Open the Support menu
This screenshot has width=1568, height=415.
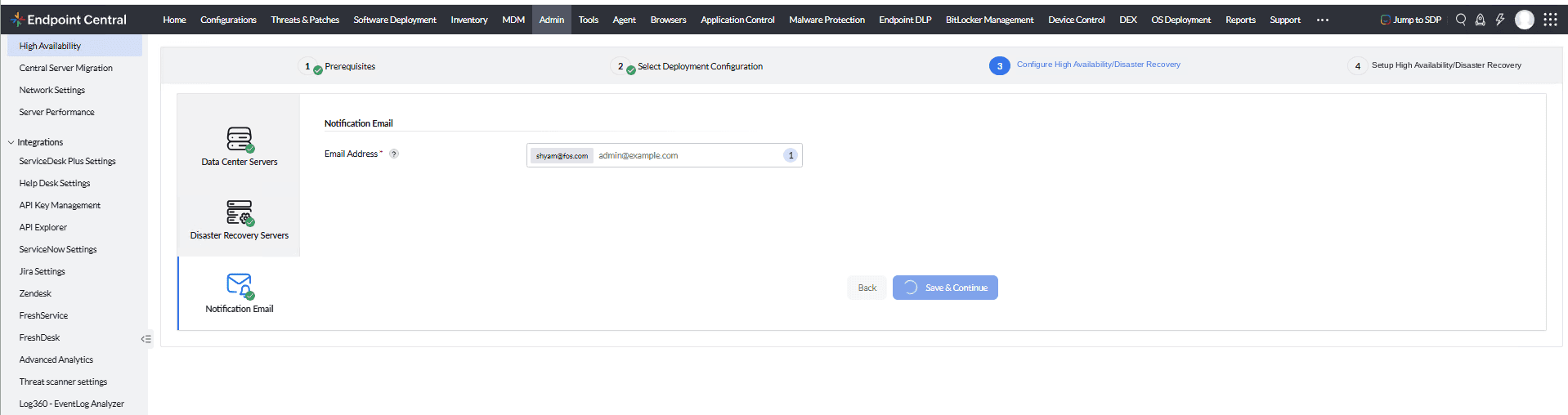1285,20
